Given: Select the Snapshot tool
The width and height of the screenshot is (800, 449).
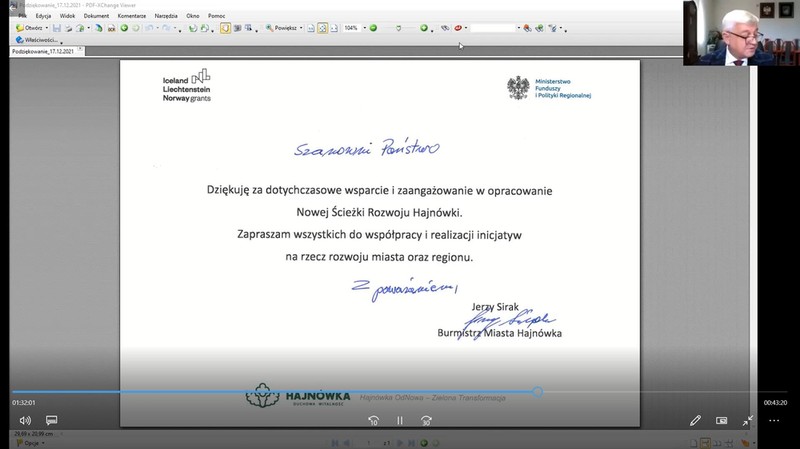Looking at the screenshot, I should pyautogui.click(x=237, y=28).
